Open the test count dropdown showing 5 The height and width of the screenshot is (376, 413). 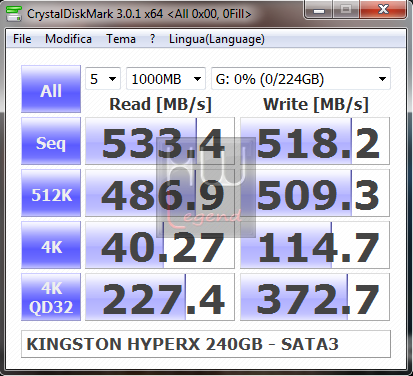point(103,79)
